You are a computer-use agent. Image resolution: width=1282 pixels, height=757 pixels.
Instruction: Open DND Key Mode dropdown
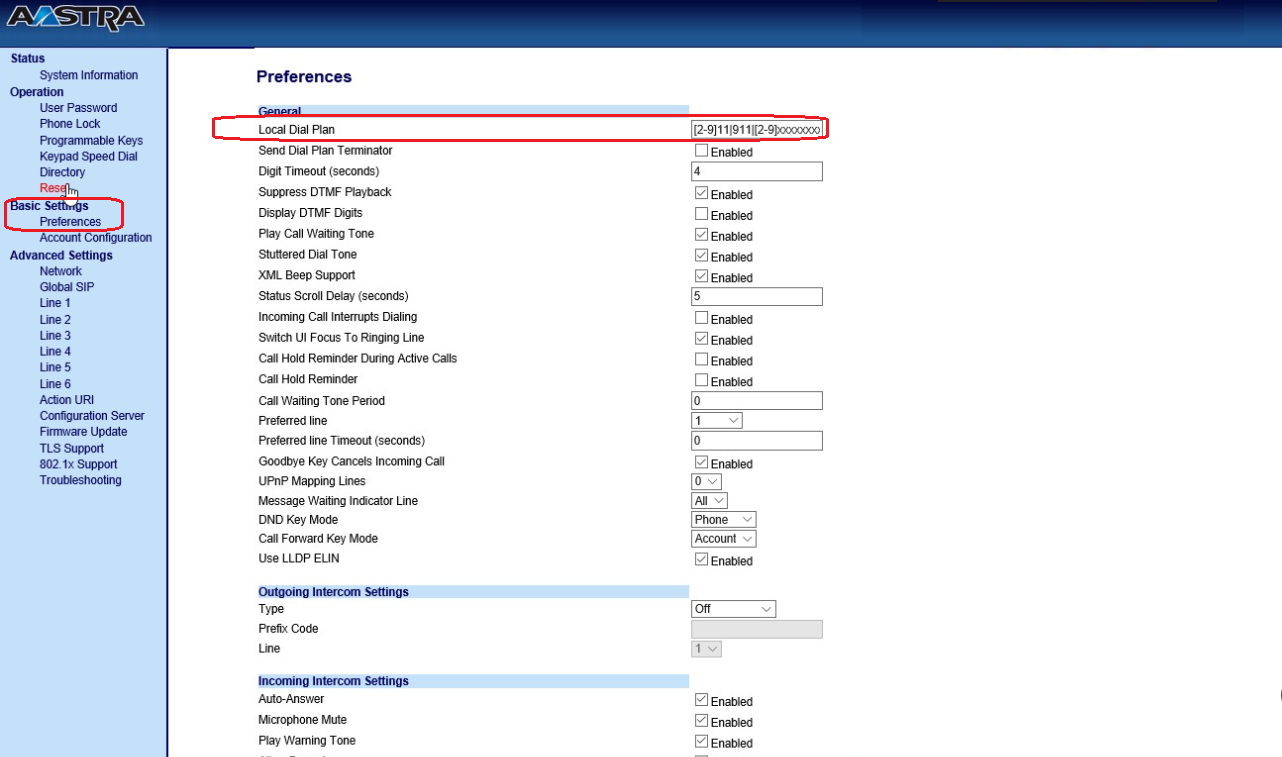click(x=724, y=520)
